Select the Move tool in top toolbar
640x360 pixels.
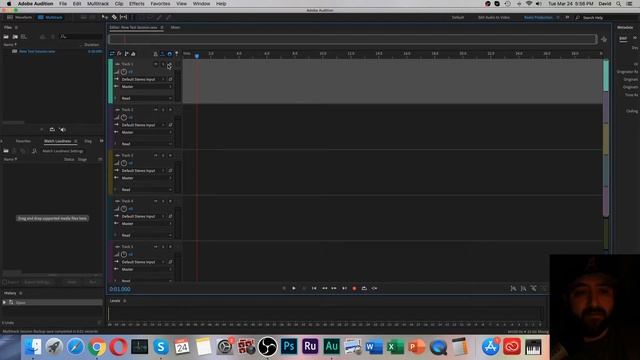[105, 17]
